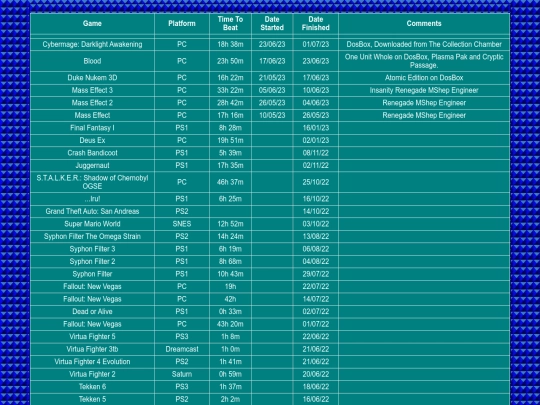The height and width of the screenshot is (405, 540).
Task: Select the Deus Ex game cell
Action: click(92, 141)
